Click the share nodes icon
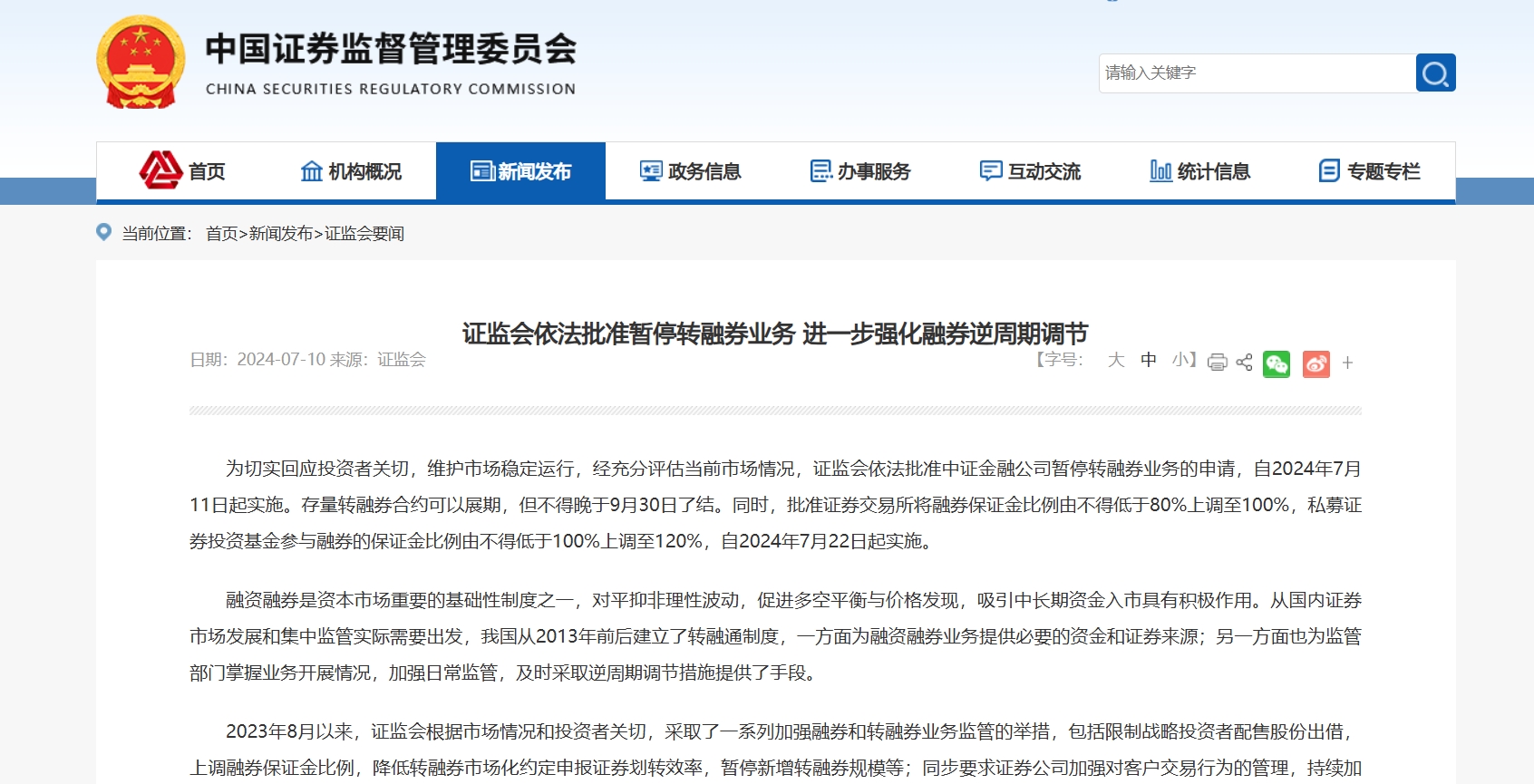 coord(1244,363)
